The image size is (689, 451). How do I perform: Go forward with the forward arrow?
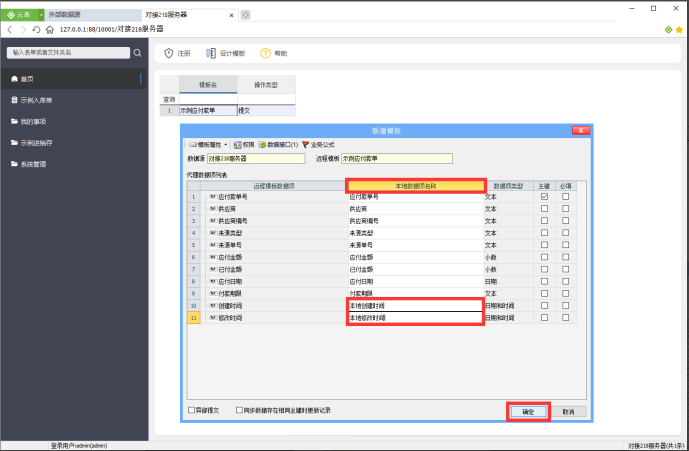coord(23,29)
